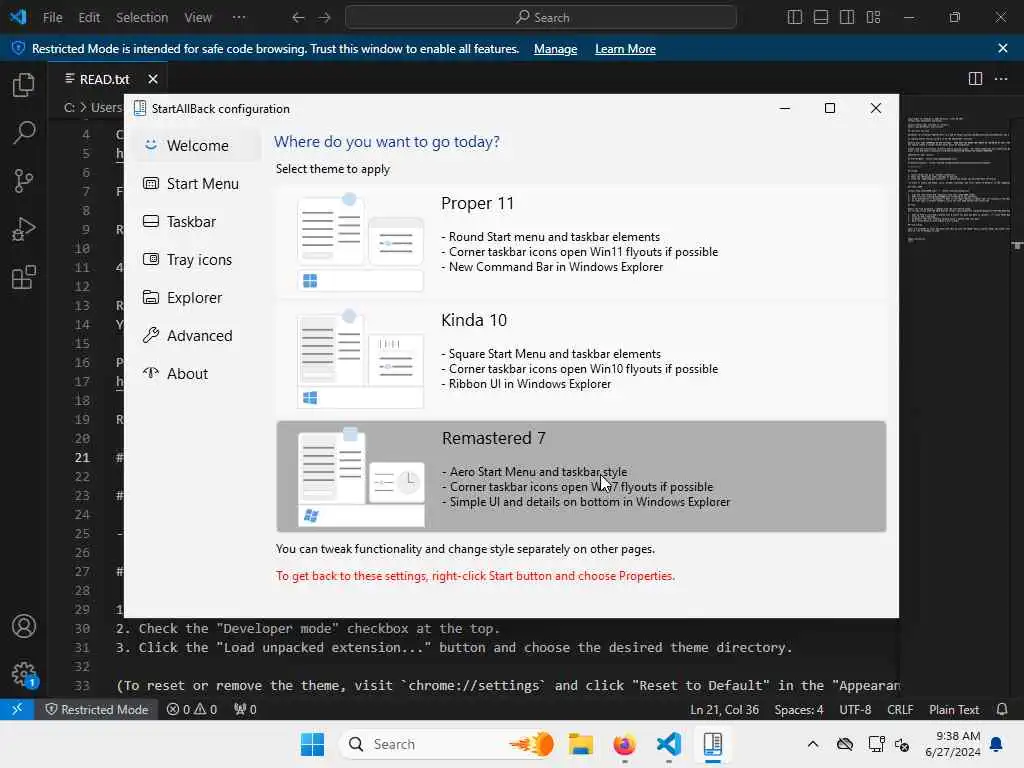Click the remote window indicator in status bar
This screenshot has height=768, width=1024.
click(x=17, y=709)
